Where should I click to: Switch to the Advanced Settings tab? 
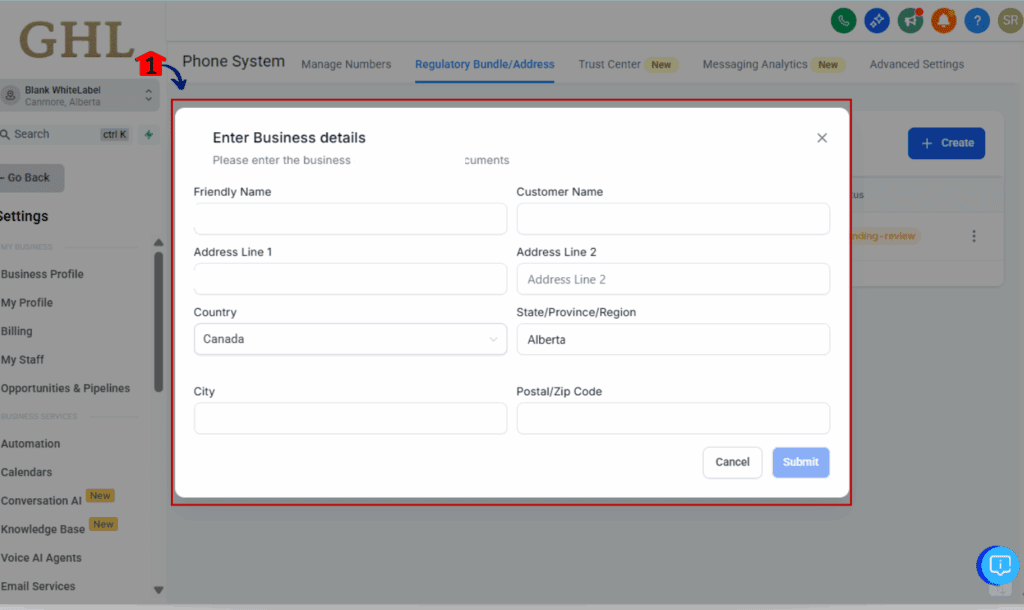pyautogui.click(x=916, y=64)
